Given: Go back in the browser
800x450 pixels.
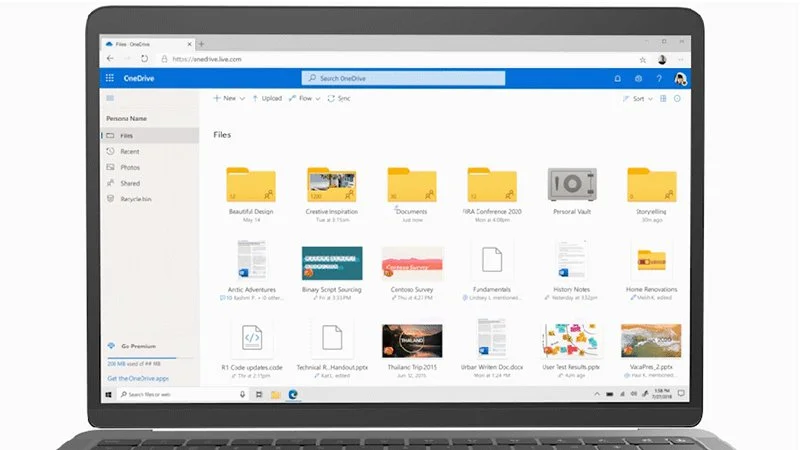Looking at the screenshot, I should click(110, 59).
